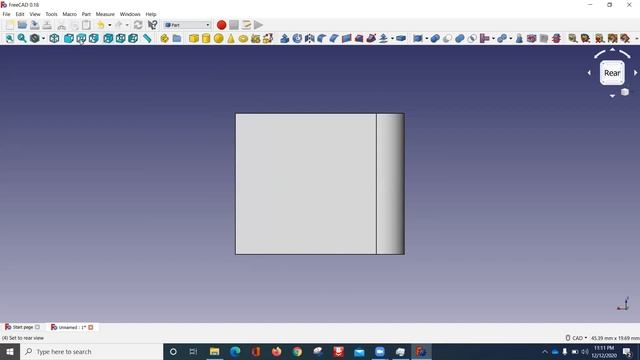640x360 pixels.
Task: Click the Fit Selection magnifier icon
Action: 22,38
